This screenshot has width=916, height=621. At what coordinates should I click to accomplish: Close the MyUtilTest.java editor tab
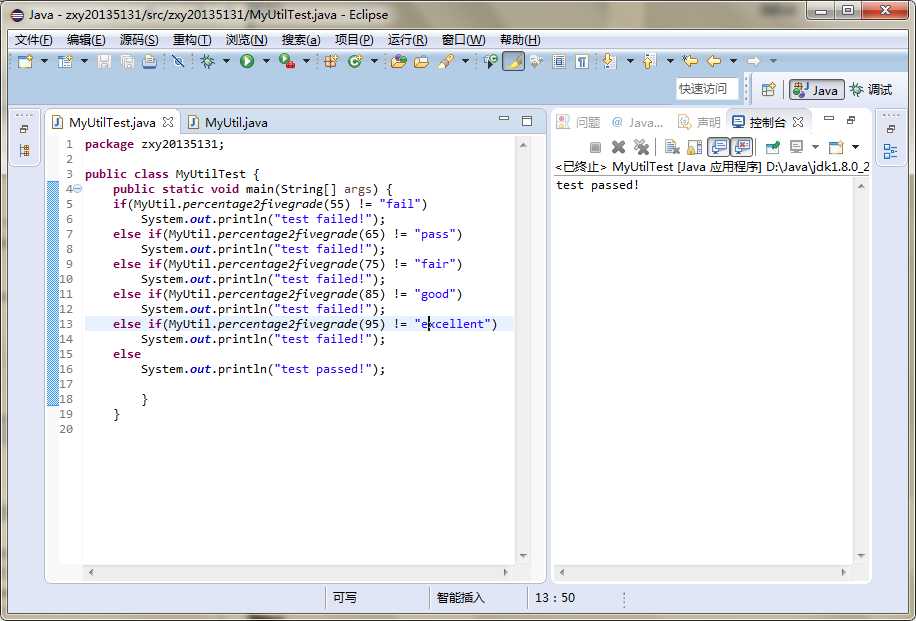coord(168,122)
